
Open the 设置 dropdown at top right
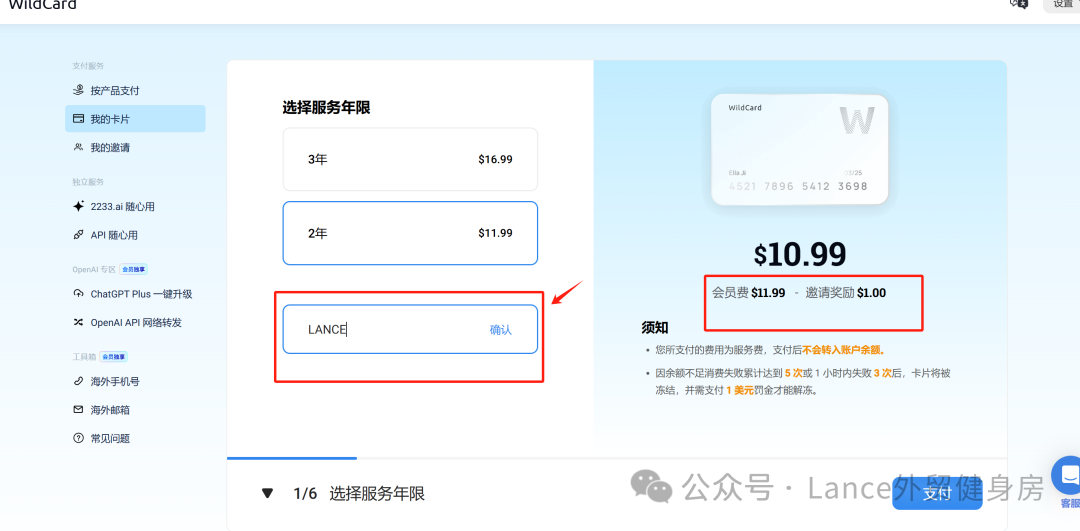(1062, 4)
